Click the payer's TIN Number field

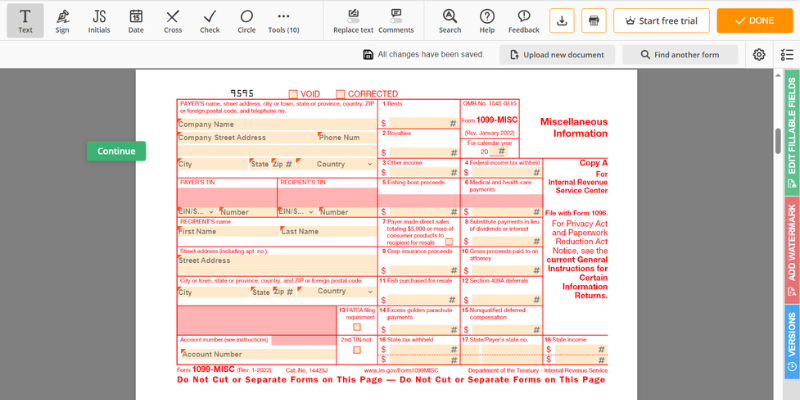click(x=247, y=212)
